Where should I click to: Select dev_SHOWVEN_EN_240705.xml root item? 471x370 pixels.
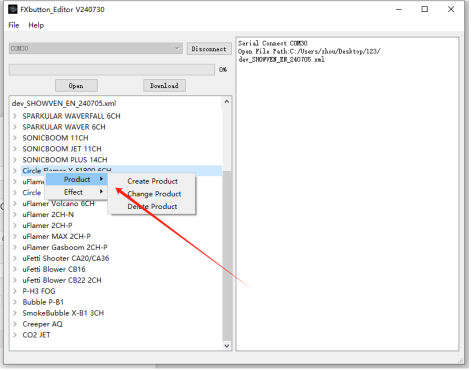(x=64, y=103)
